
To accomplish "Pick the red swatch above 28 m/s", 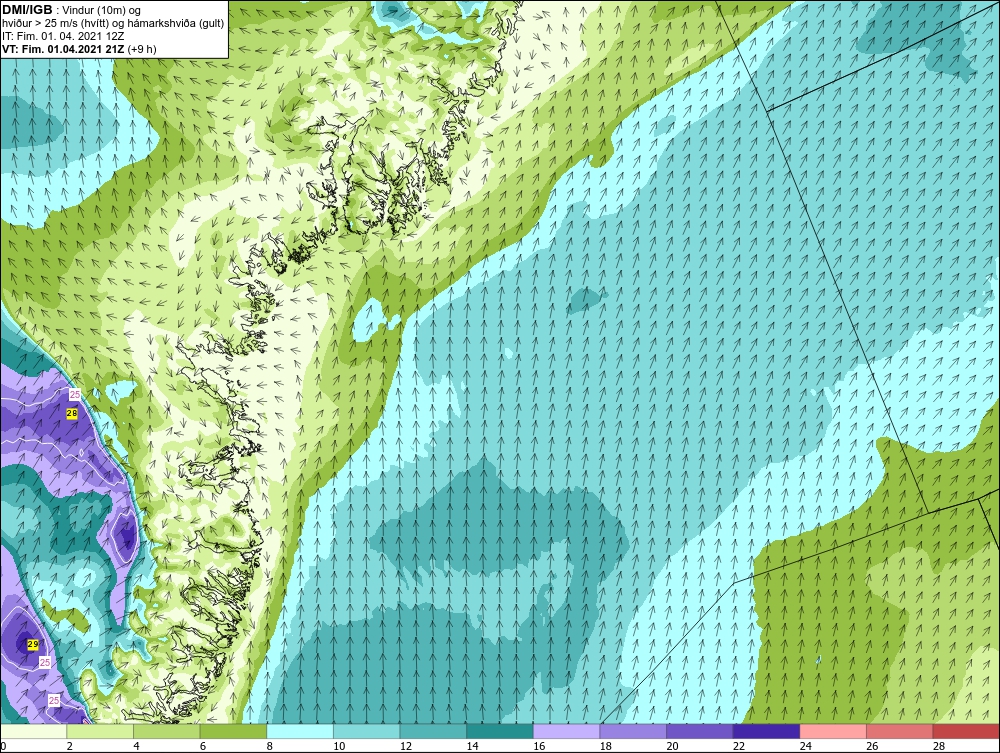I will pos(966,731).
